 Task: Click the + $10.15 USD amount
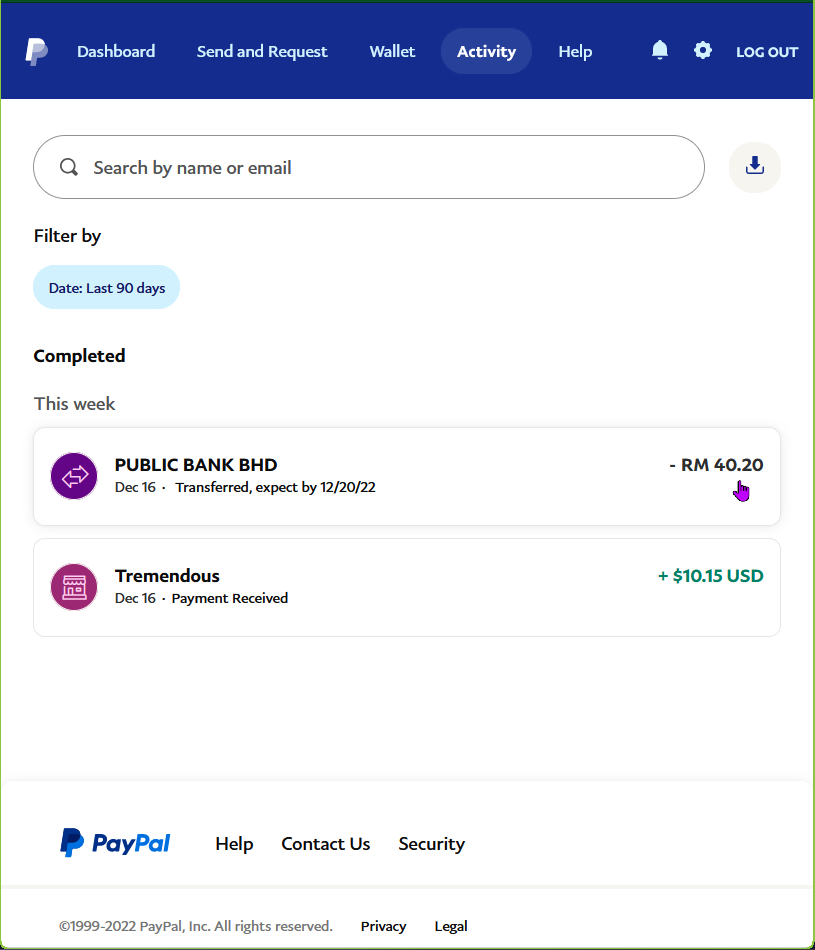tap(710, 576)
